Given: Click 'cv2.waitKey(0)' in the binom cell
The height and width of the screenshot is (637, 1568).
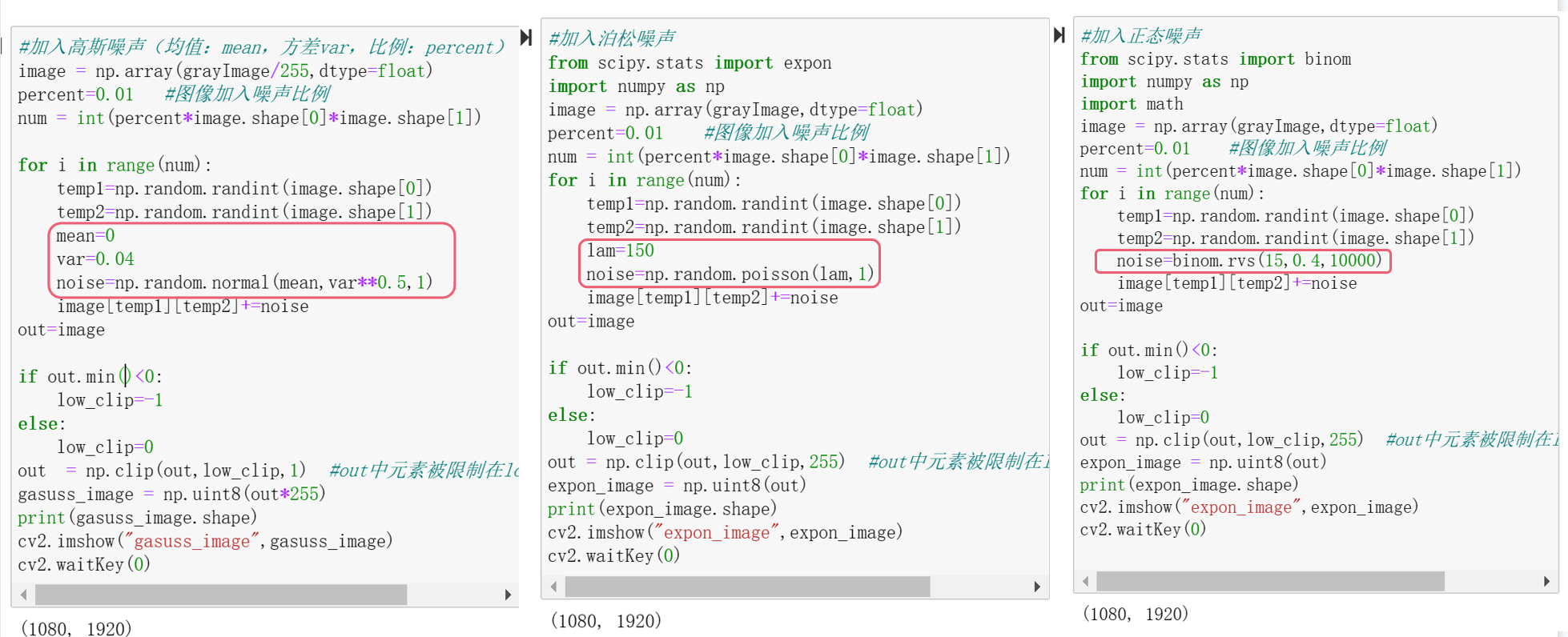Looking at the screenshot, I should pos(1144,530).
